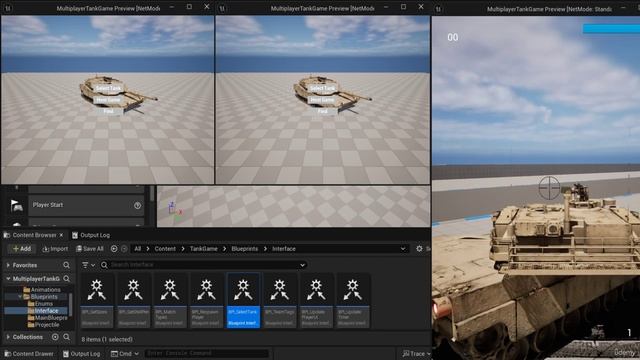The image size is (640, 360).
Task: Switch to the Output Log tab
Action: (x=91, y=235)
